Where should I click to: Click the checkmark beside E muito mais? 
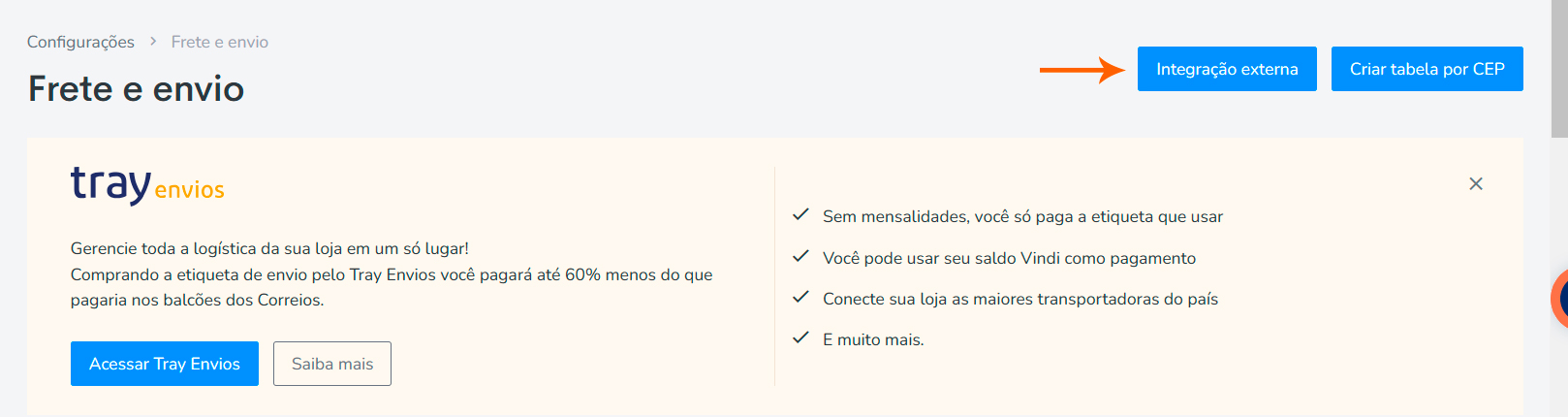click(800, 338)
